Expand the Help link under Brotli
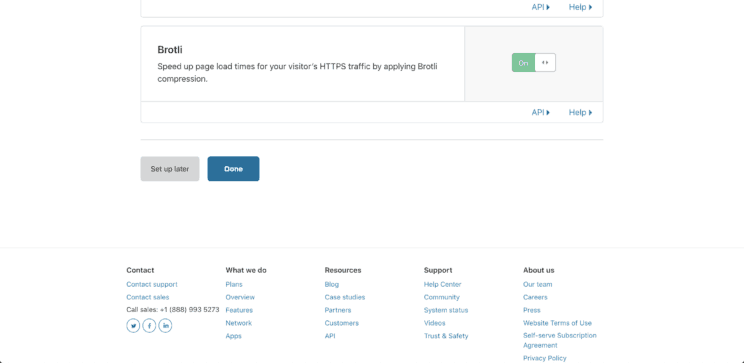 point(580,112)
